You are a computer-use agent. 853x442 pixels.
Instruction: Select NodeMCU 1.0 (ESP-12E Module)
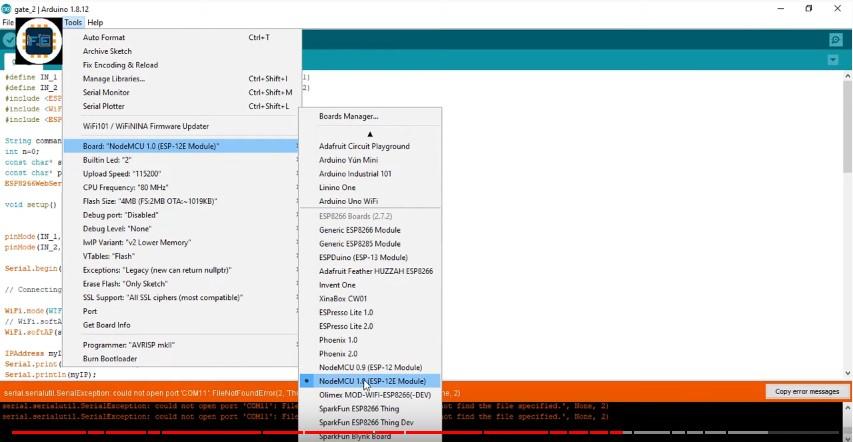pyautogui.click(x=370, y=382)
